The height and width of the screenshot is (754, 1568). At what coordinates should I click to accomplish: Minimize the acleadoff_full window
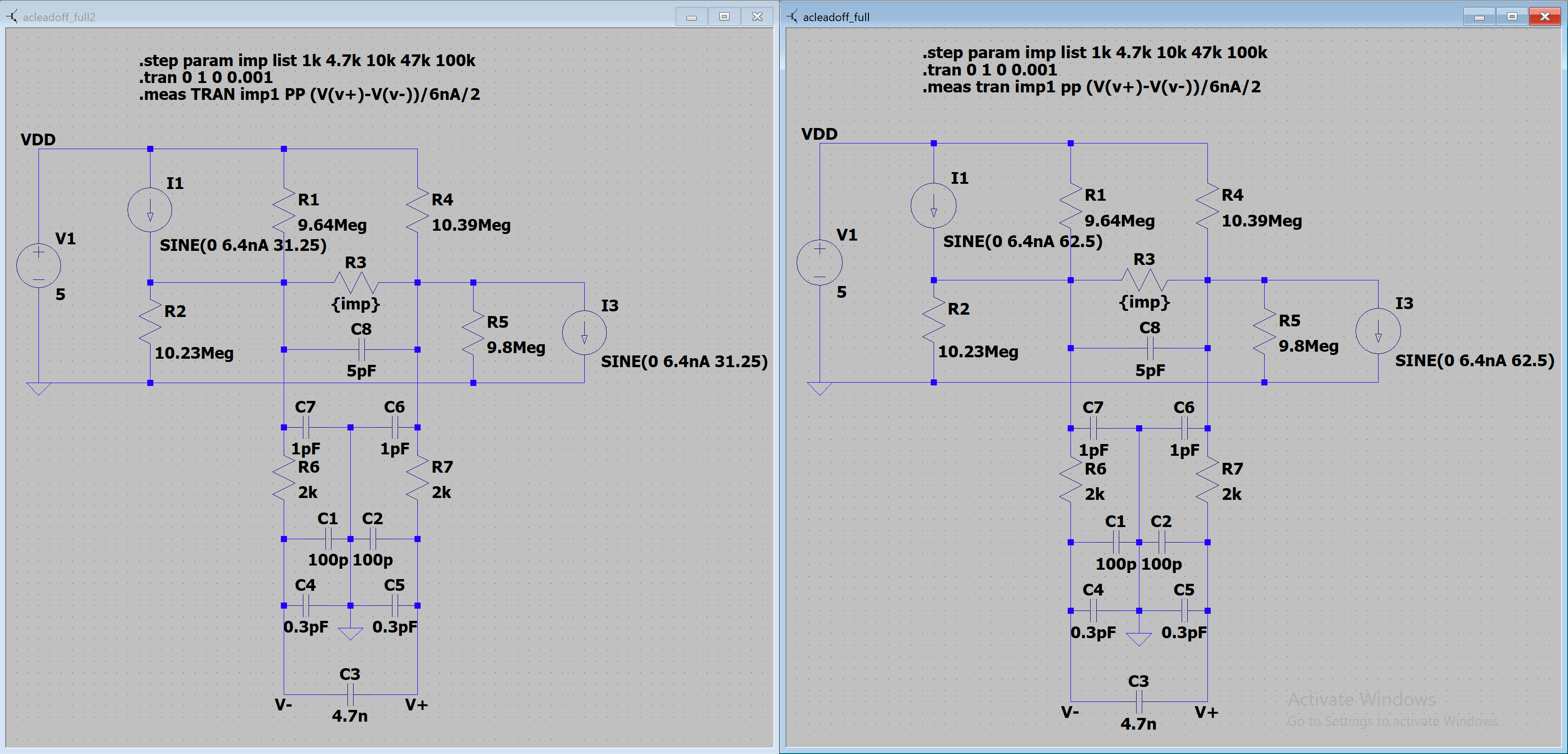tap(1479, 16)
